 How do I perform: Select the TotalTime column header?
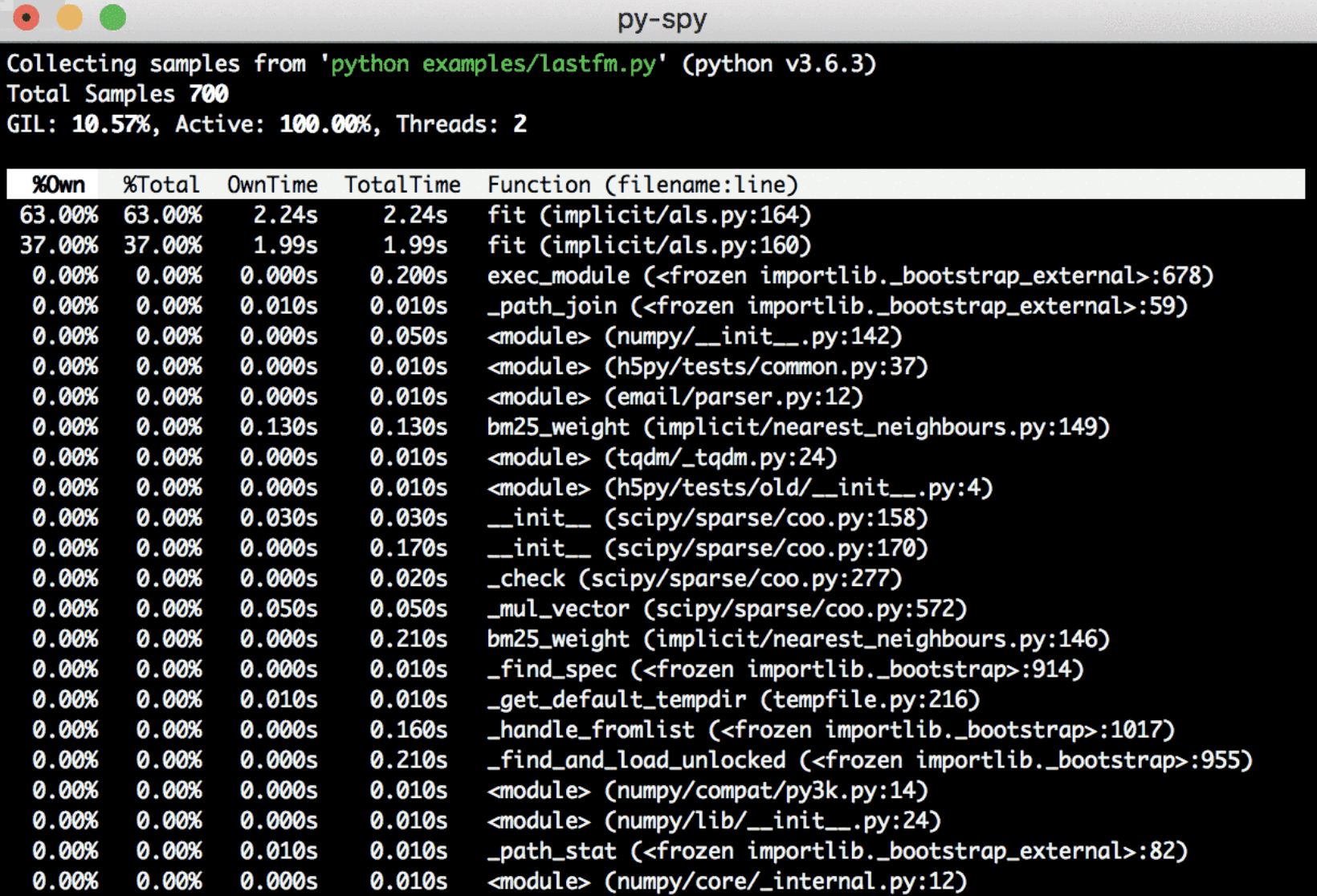click(x=403, y=185)
